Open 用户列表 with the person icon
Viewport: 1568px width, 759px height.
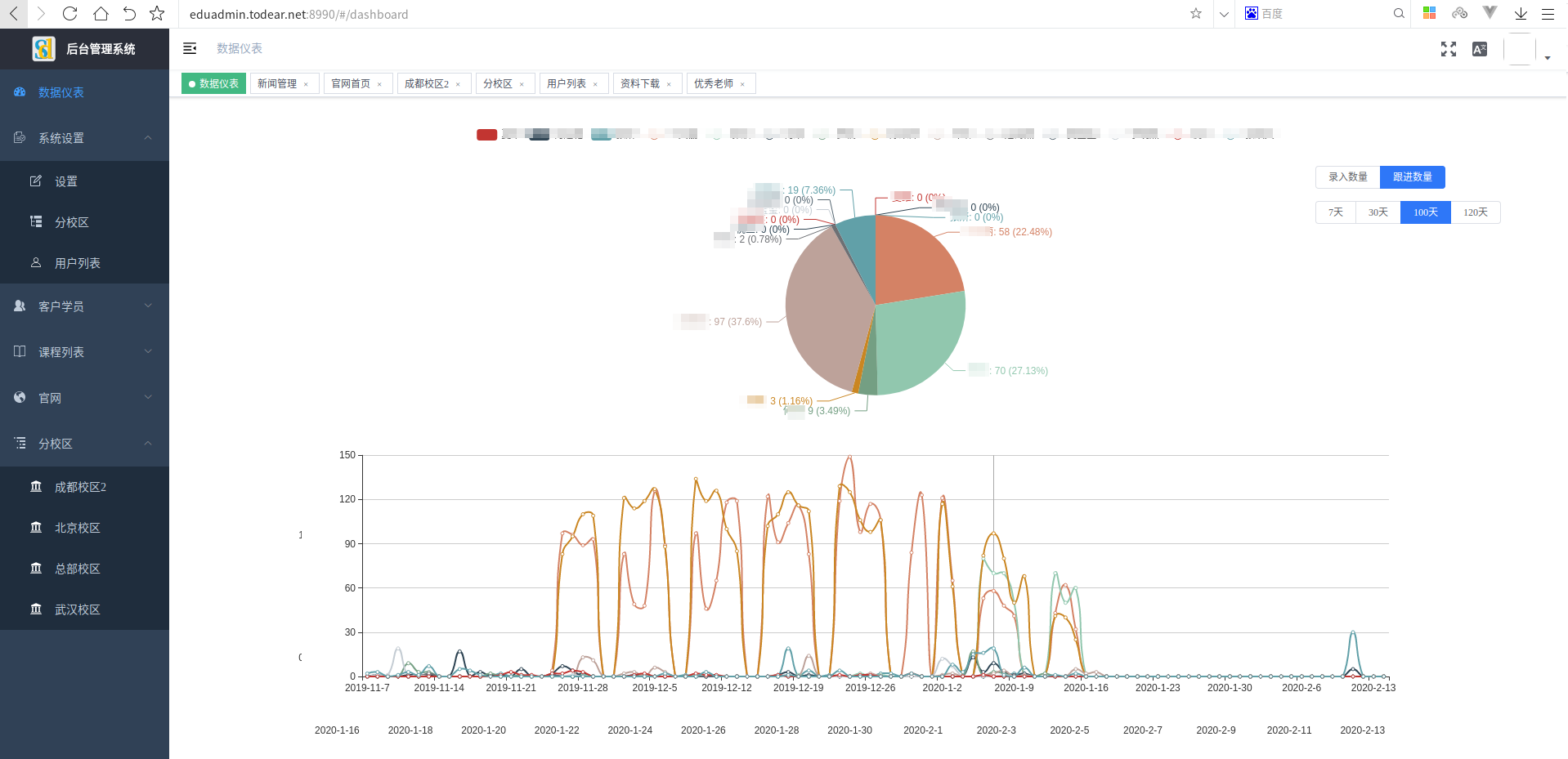point(84,263)
